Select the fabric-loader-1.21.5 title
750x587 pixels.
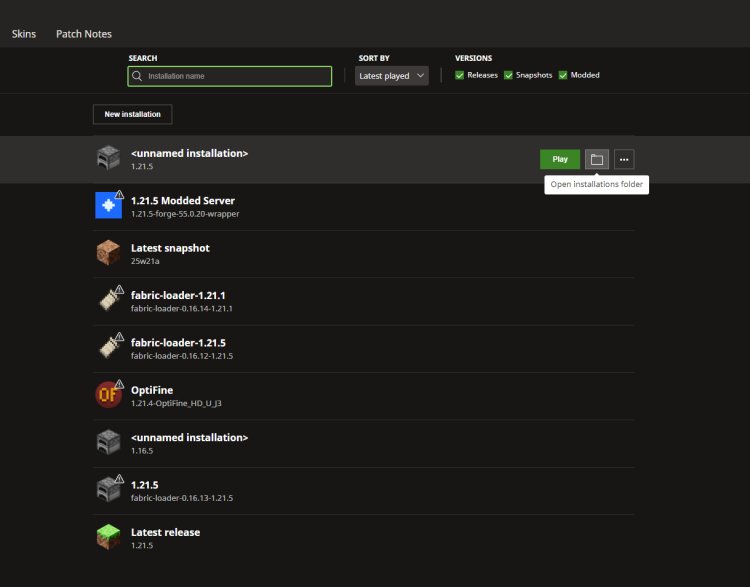tap(178, 343)
